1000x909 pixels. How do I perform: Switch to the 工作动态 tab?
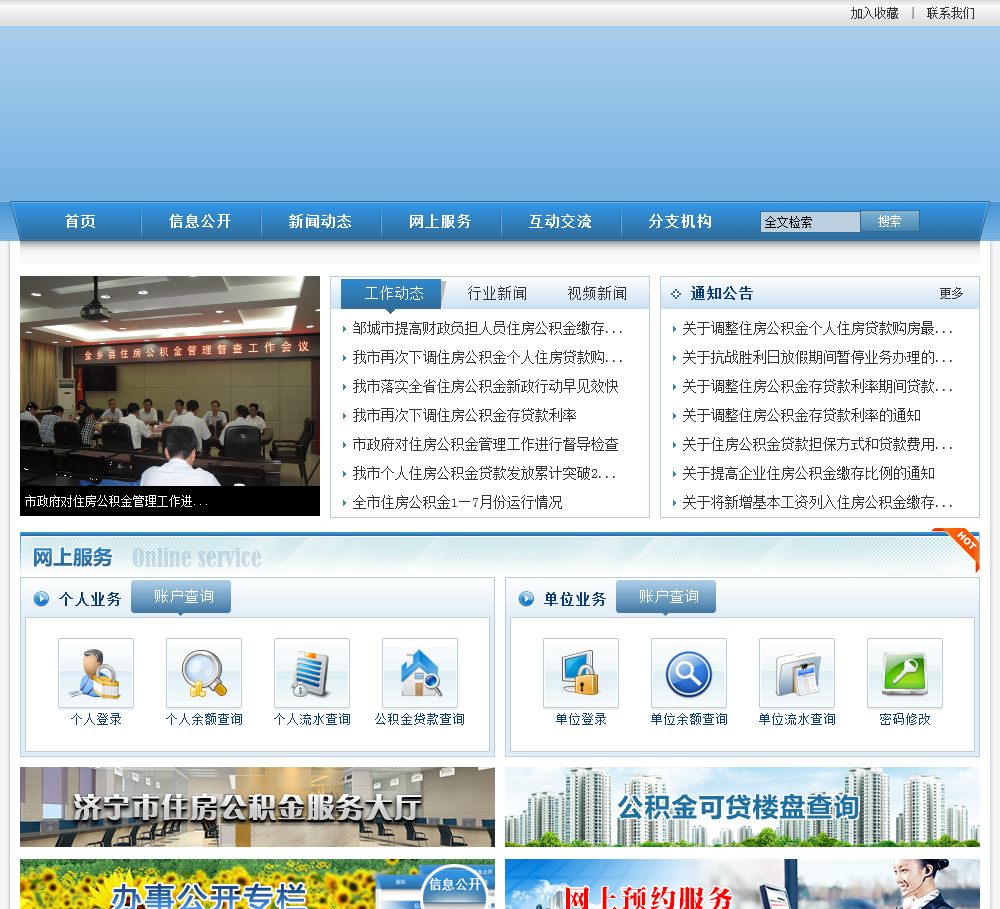[392, 293]
